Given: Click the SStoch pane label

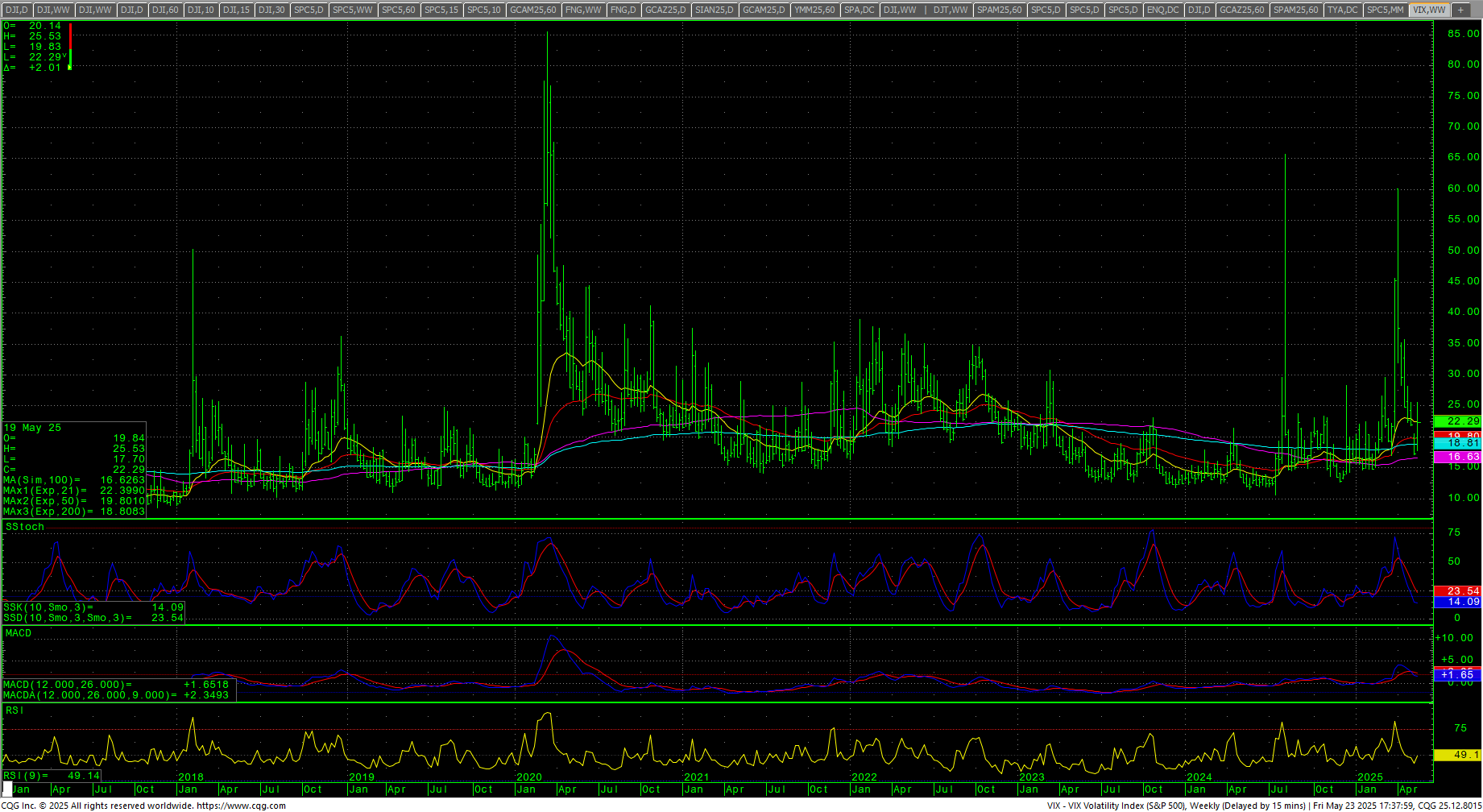Looking at the screenshot, I should tap(25, 527).
